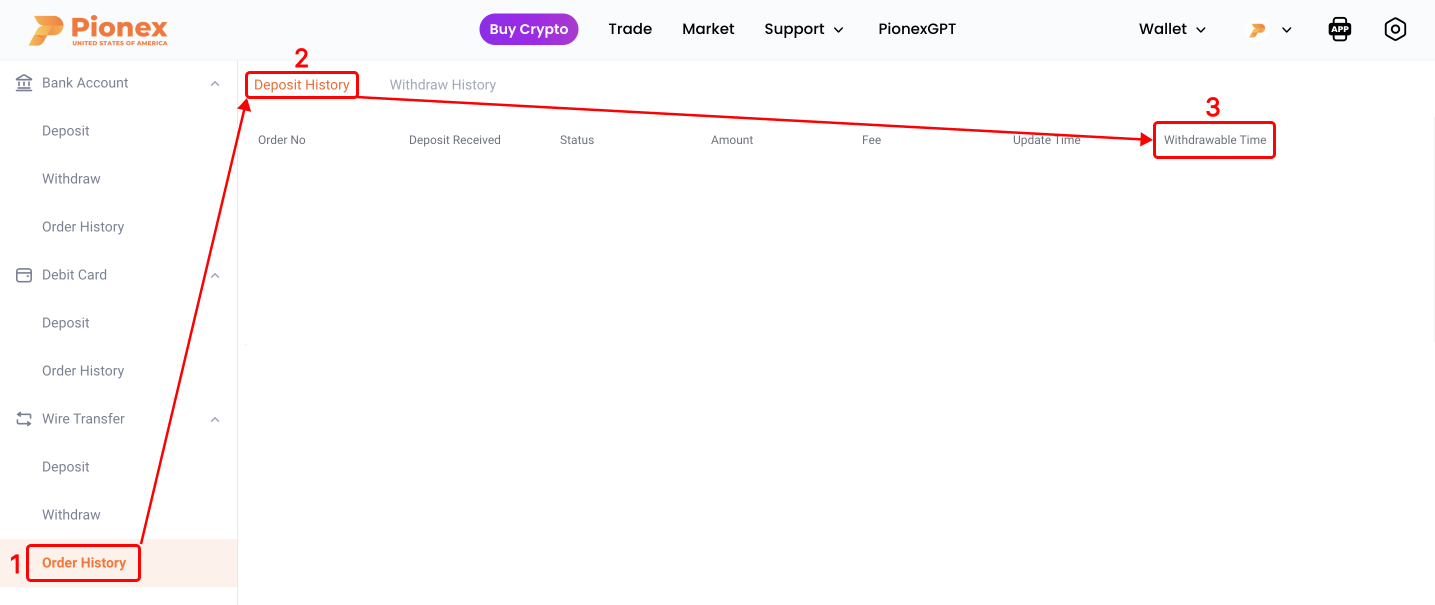Open the APP download icon
Image resolution: width=1435 pixels, height=605 pixels.
click(x=1339, y=29)
